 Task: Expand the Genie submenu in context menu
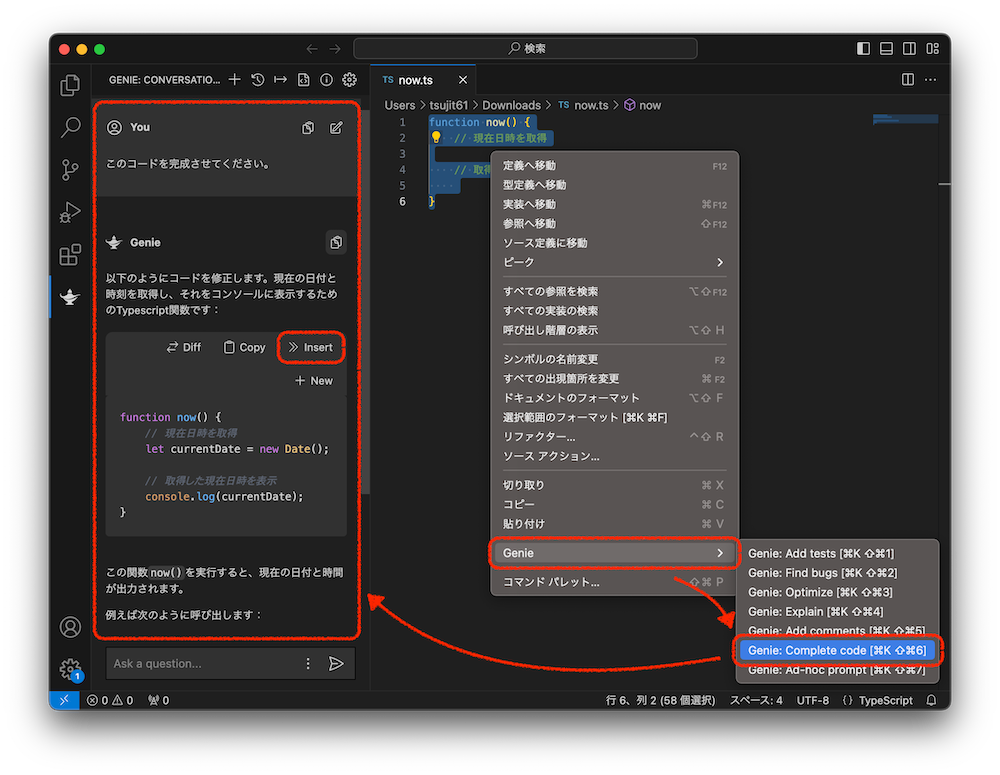[x=612, y=553]
